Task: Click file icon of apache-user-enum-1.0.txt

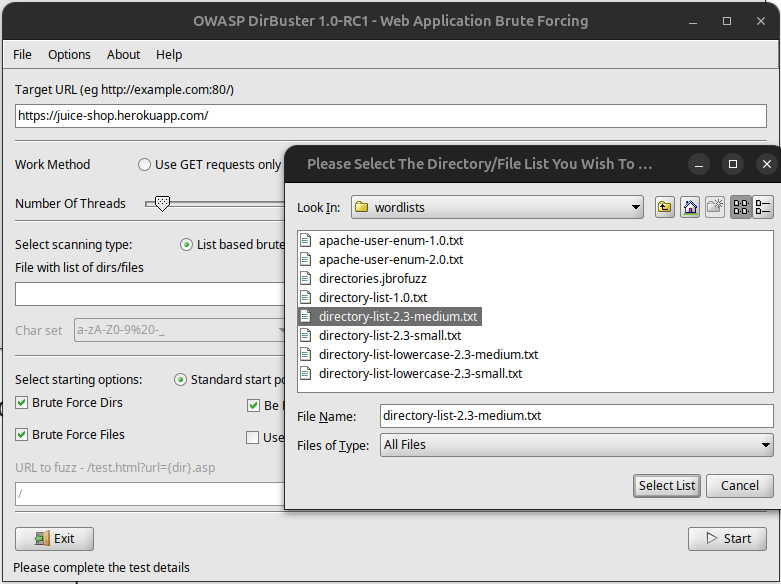Action: point(306,241)
